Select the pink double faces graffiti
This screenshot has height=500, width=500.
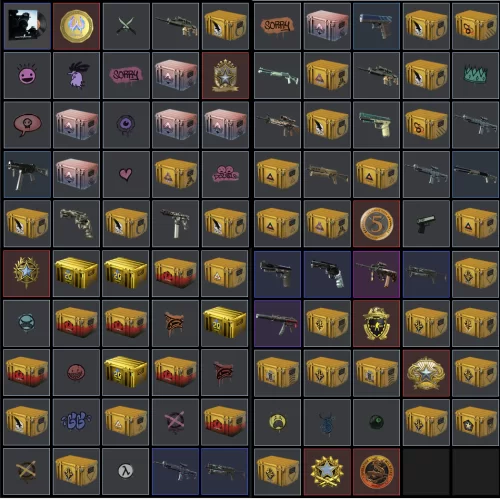[x=225, y=174]
